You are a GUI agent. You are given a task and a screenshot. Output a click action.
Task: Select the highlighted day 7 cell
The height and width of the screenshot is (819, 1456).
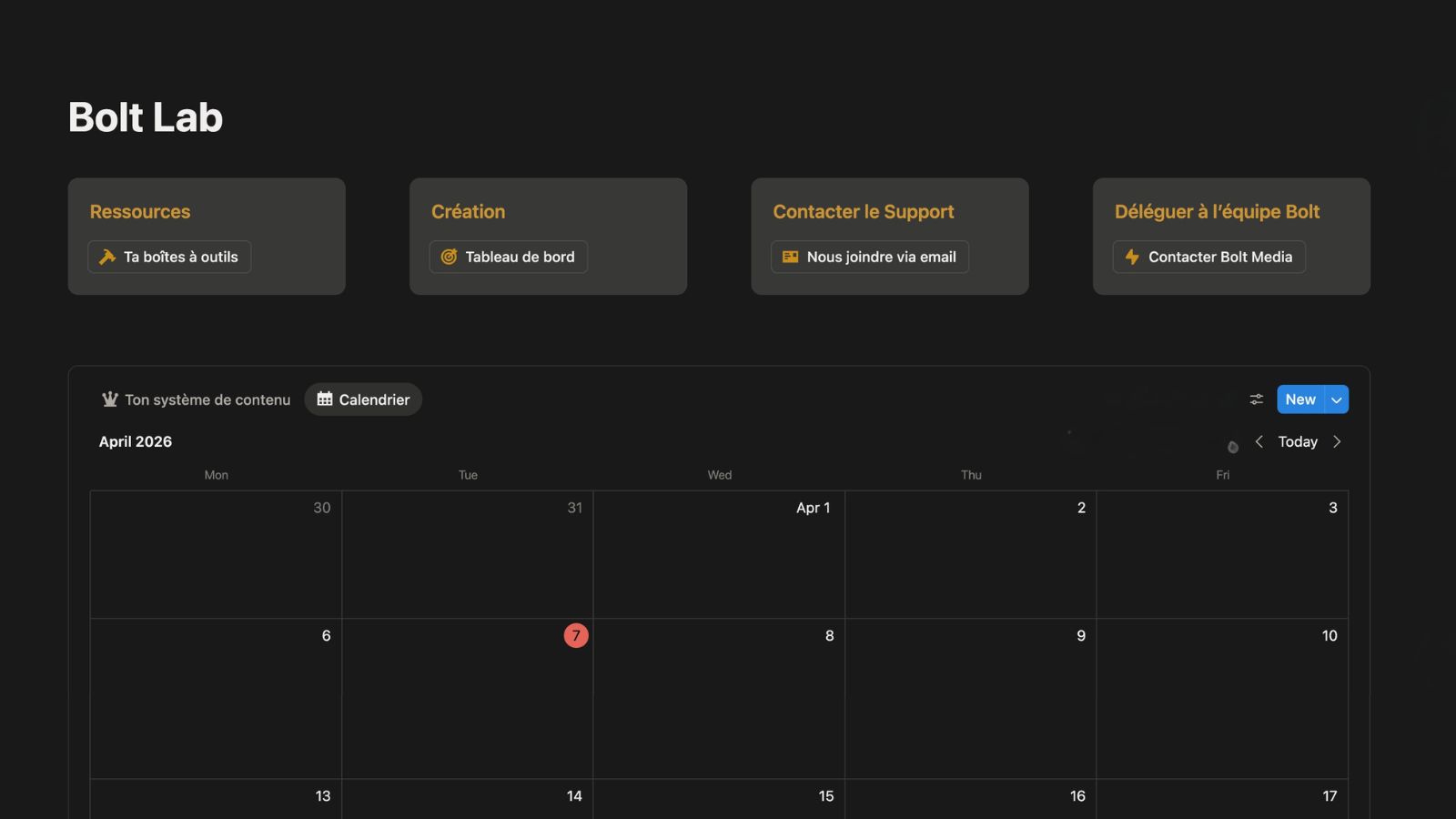coord(468,699)
